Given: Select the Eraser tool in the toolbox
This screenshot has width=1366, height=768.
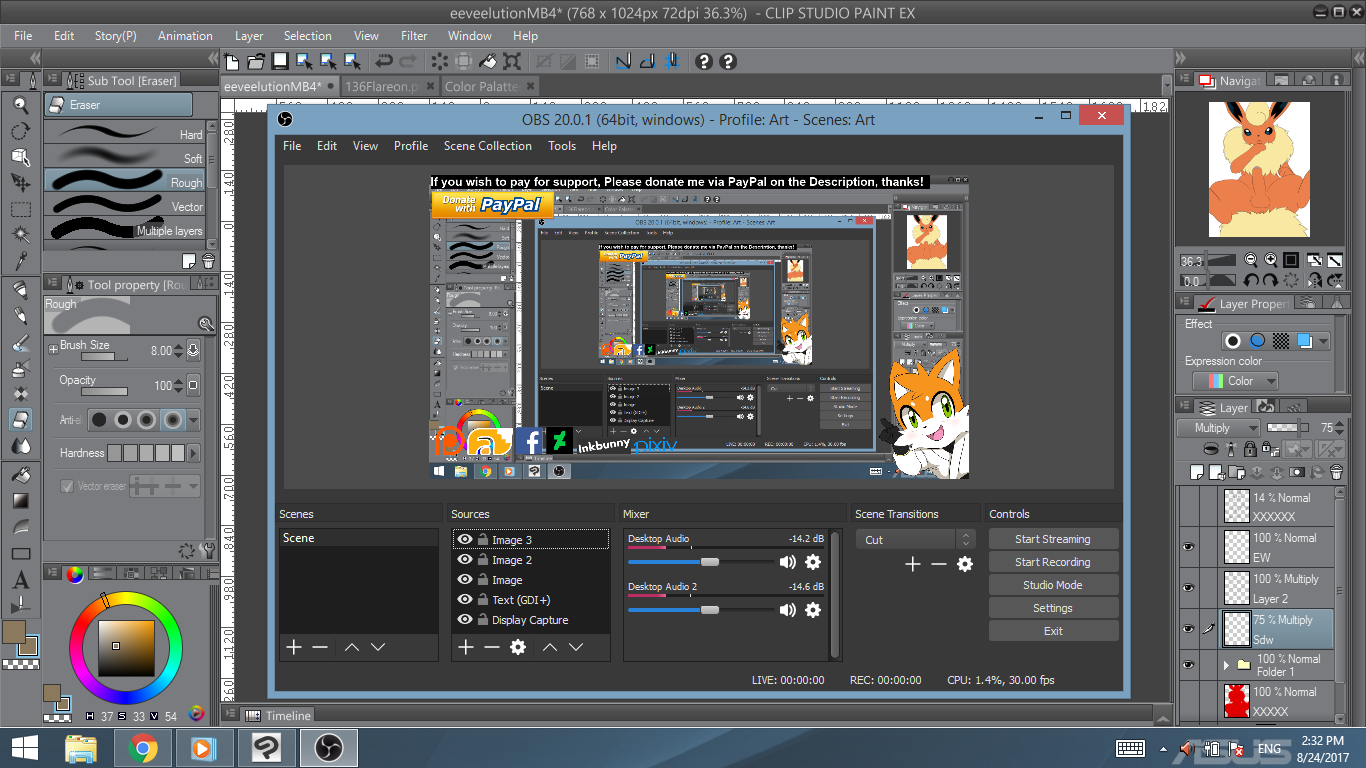Looking at the screenshot, I should [20, 419].
